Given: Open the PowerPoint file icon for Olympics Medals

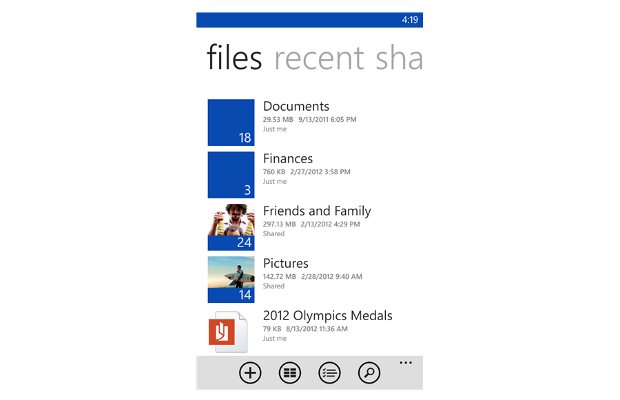Looking at the screenshot, I should [x=228, y=332].
